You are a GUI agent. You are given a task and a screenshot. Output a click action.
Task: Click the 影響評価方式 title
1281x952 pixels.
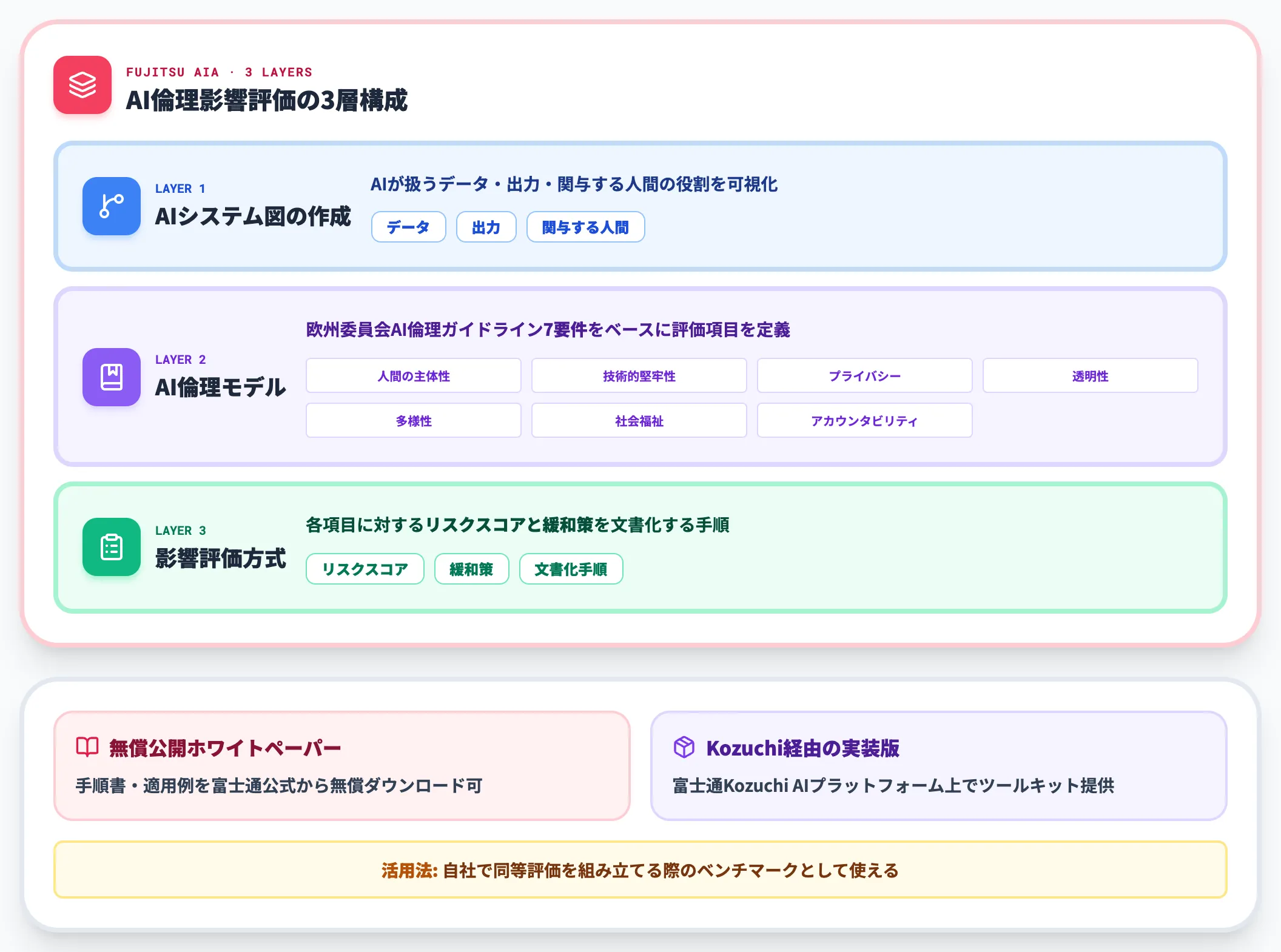coord(221,558)
